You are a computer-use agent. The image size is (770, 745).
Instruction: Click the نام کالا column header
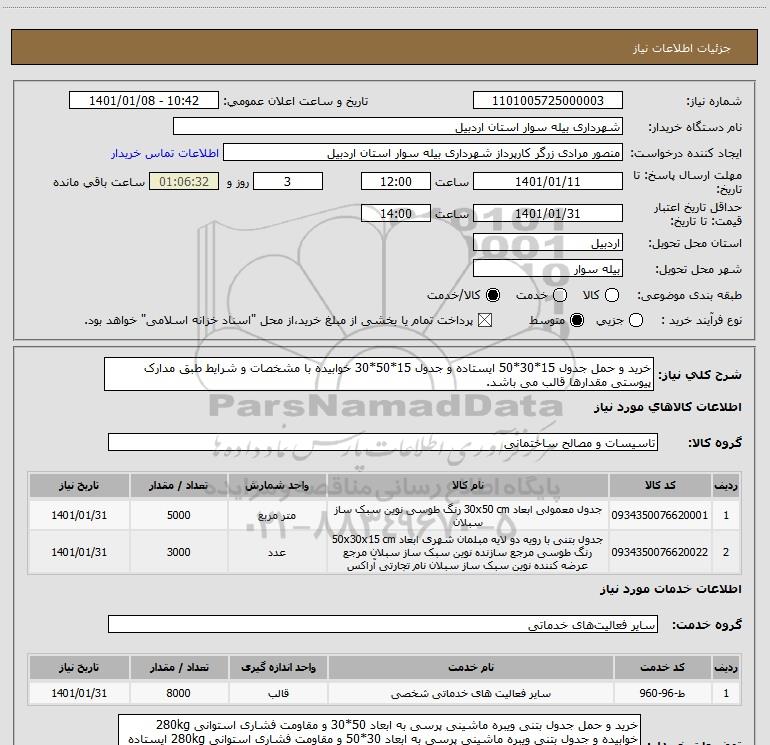(468, 485)
